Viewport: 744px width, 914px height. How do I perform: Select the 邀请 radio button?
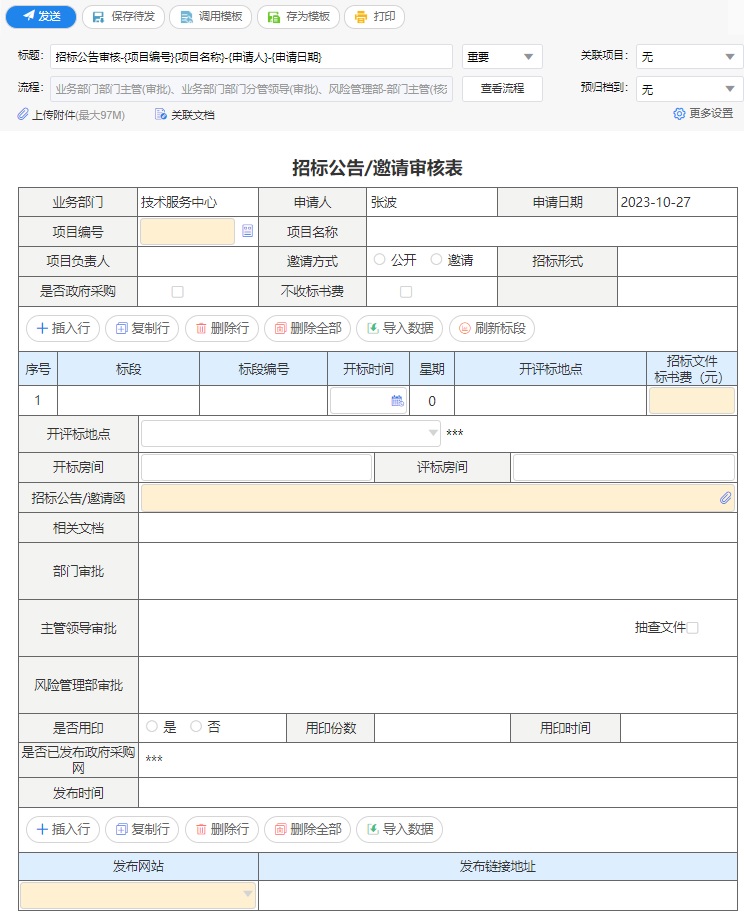click(x=436, y=259)
